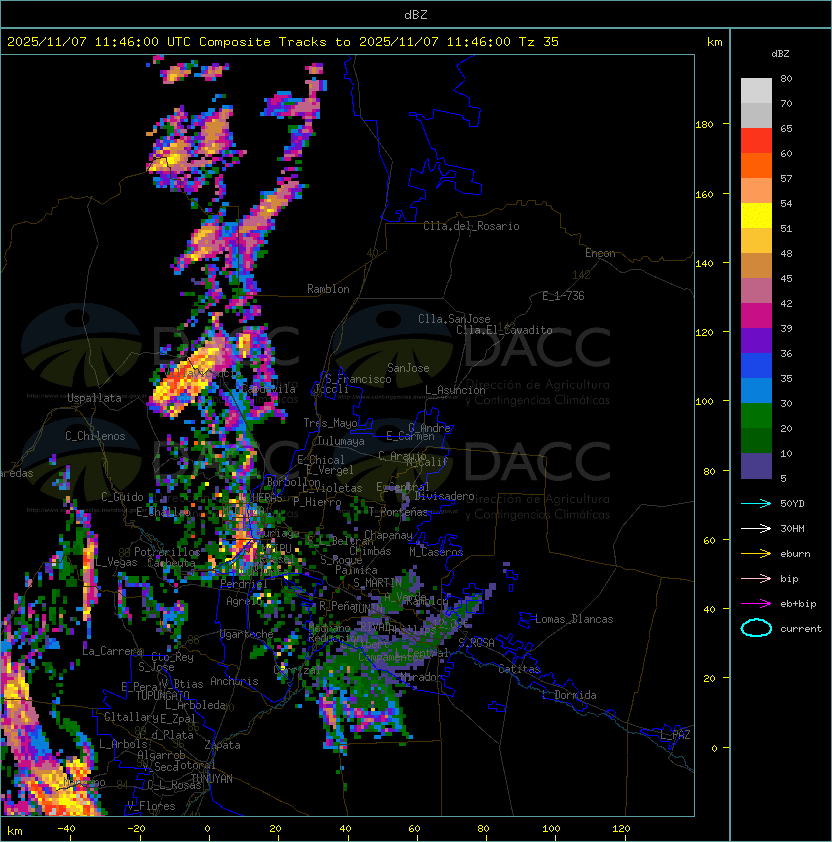This screenshot has height=842, width=832.
Task: Click the white 30HM arrow legend icon
Action: pos(756,528)
